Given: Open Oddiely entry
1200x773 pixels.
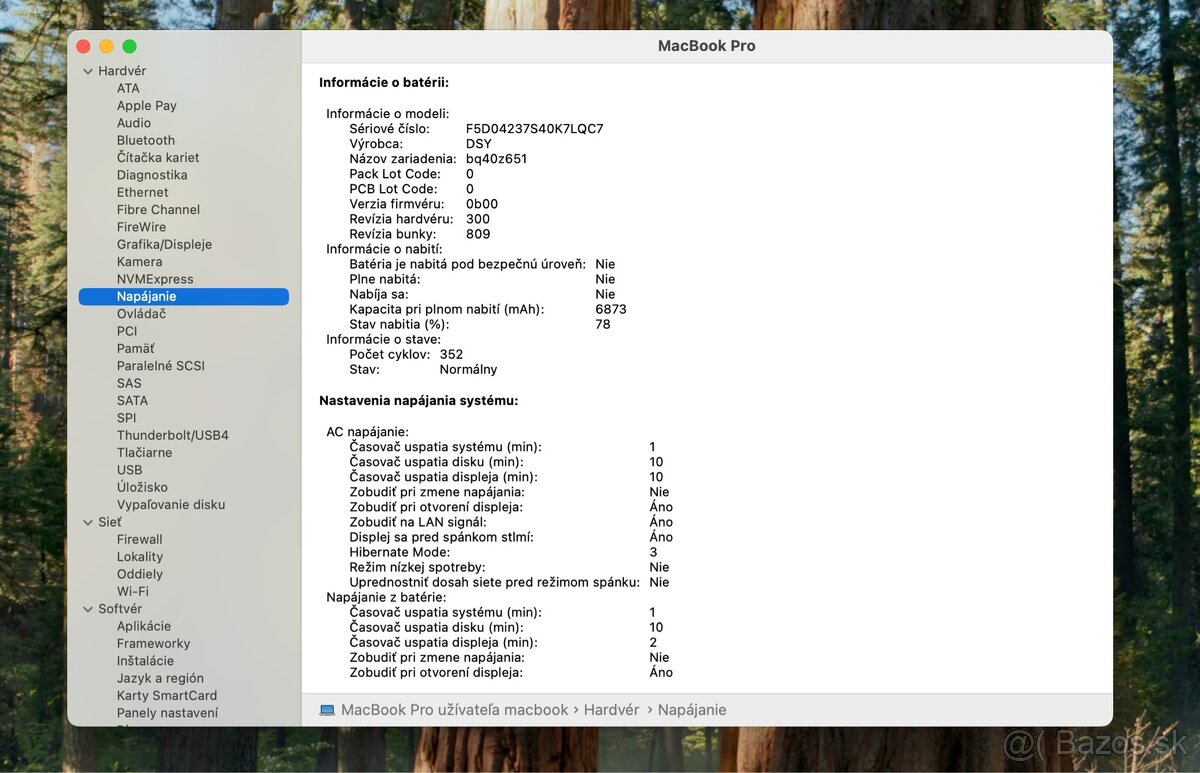Looking at the screenshot, I should click(139, 575).
